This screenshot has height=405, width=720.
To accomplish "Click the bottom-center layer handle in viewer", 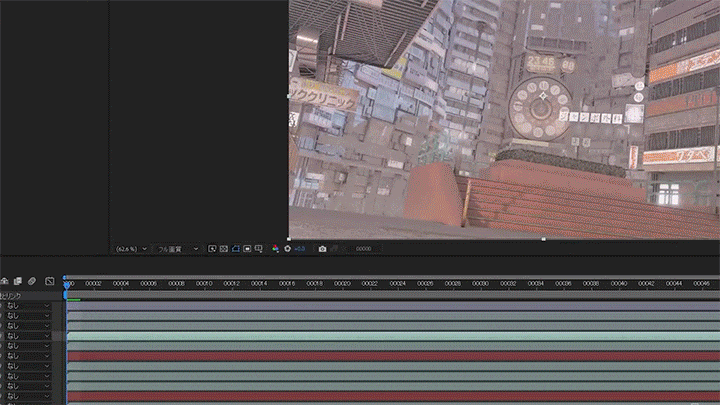I will [543, 239].
